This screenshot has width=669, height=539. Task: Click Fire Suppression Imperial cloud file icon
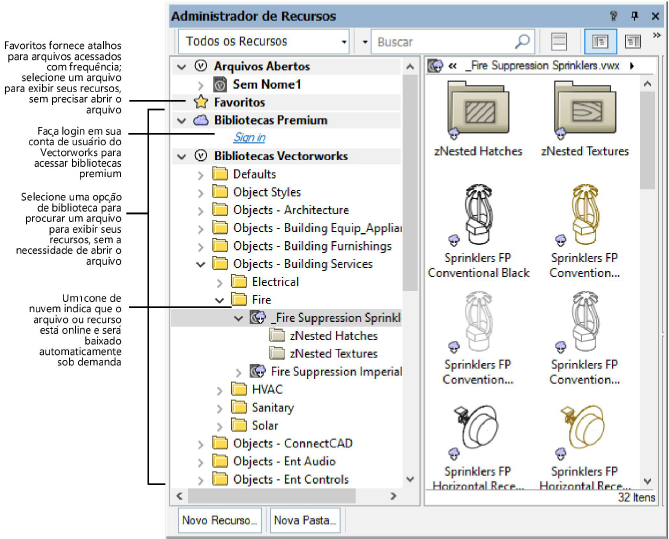[x=258, y=371]
